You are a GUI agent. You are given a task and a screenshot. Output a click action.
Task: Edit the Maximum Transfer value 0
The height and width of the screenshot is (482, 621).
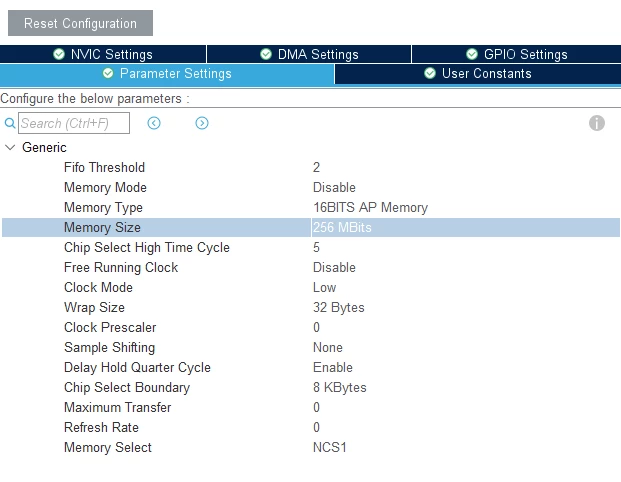click(x=316, y=408)
